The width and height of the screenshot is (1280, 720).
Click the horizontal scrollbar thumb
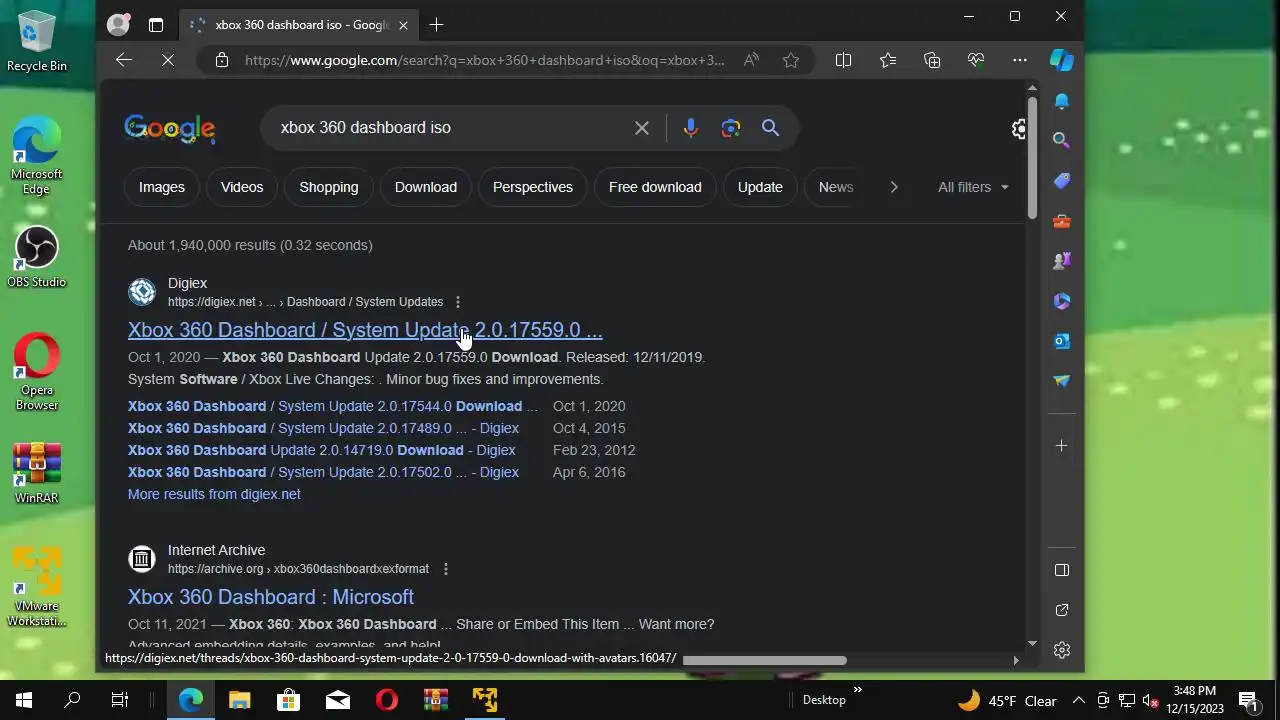tap(764, 660)
